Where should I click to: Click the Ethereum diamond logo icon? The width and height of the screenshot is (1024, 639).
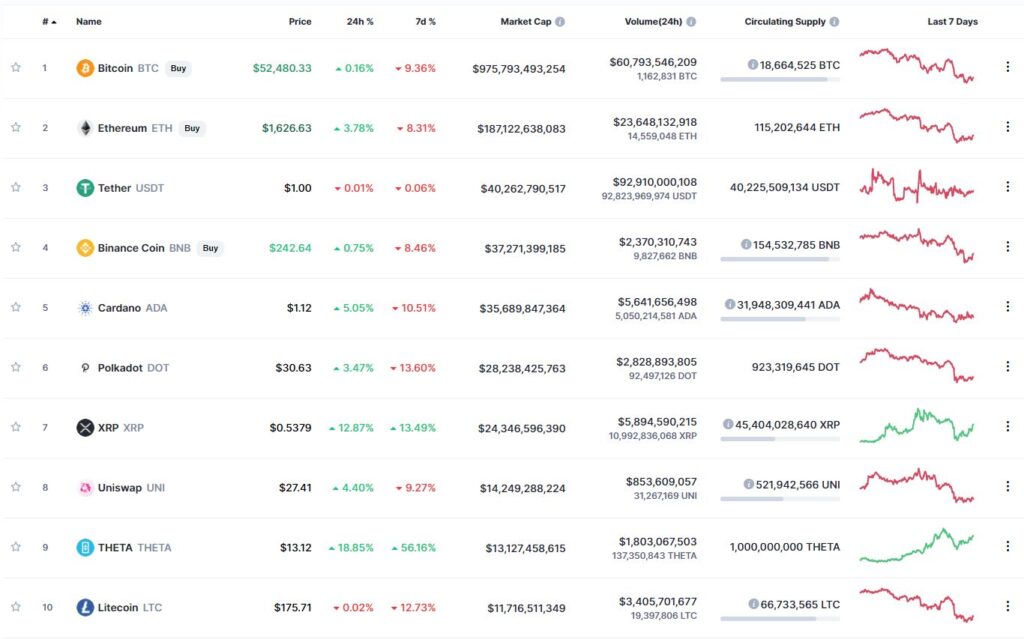tap(85, 128)
